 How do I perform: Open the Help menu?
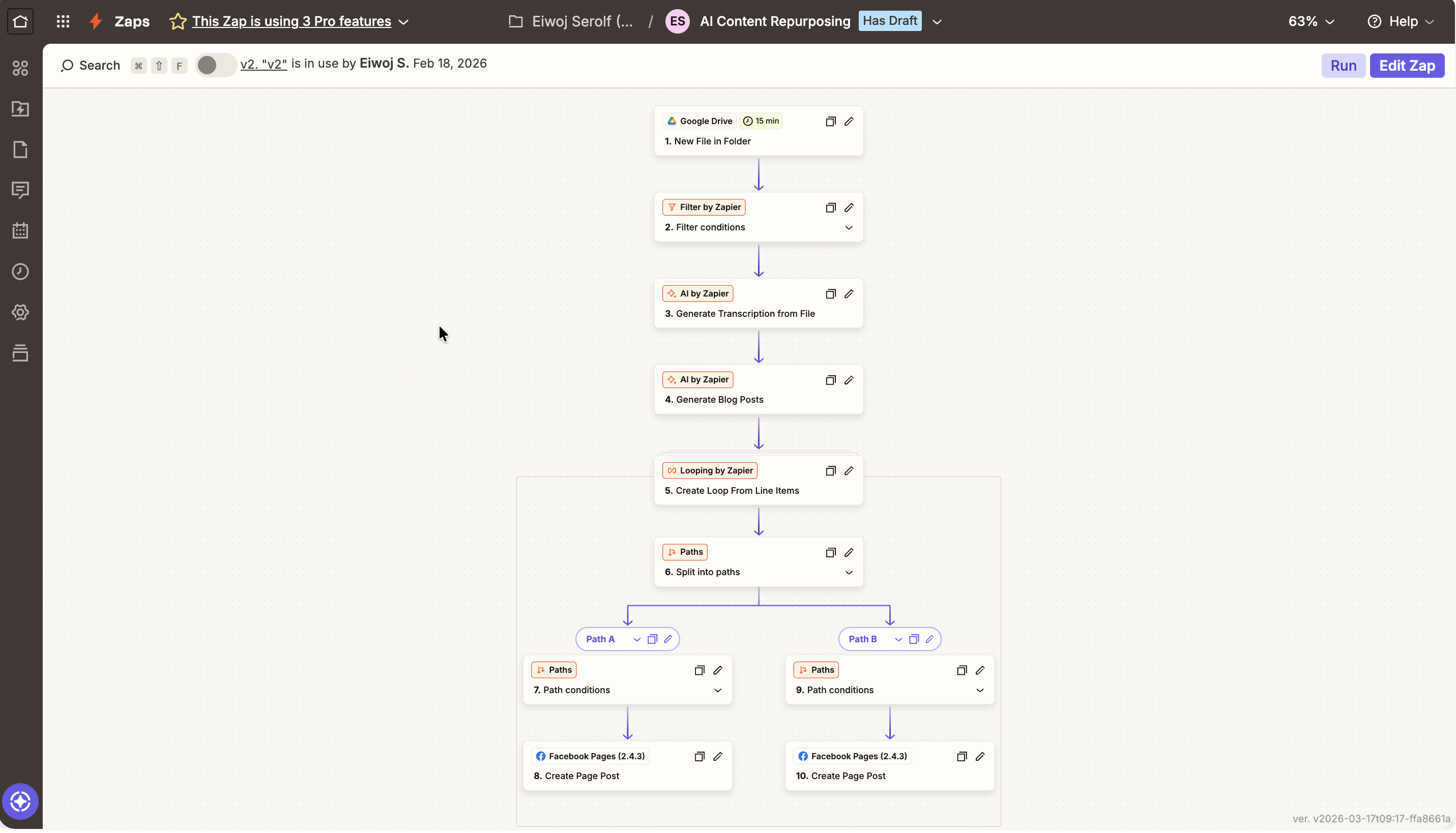[x=1401, y=22]
